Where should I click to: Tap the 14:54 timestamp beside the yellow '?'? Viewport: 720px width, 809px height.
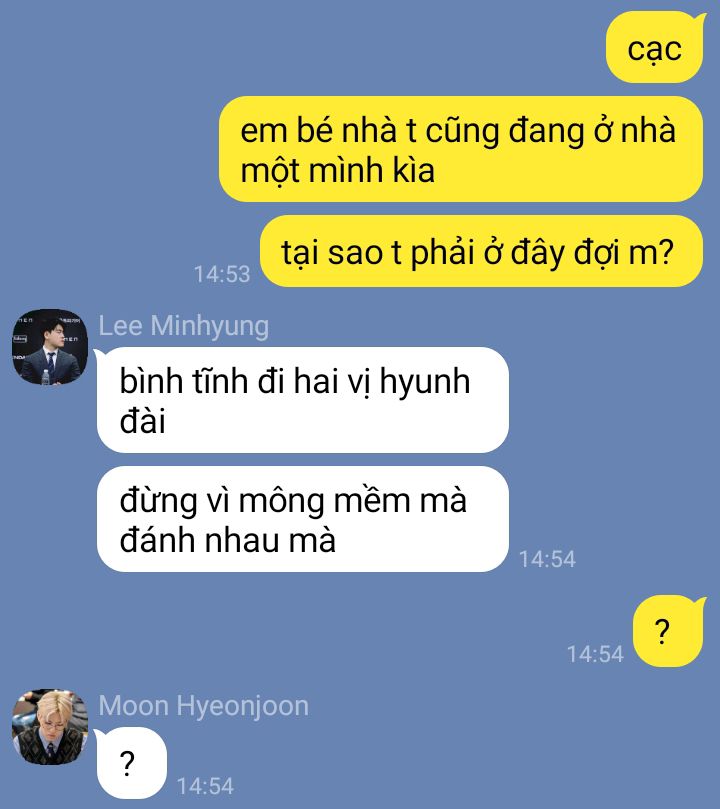coord(595,654)
